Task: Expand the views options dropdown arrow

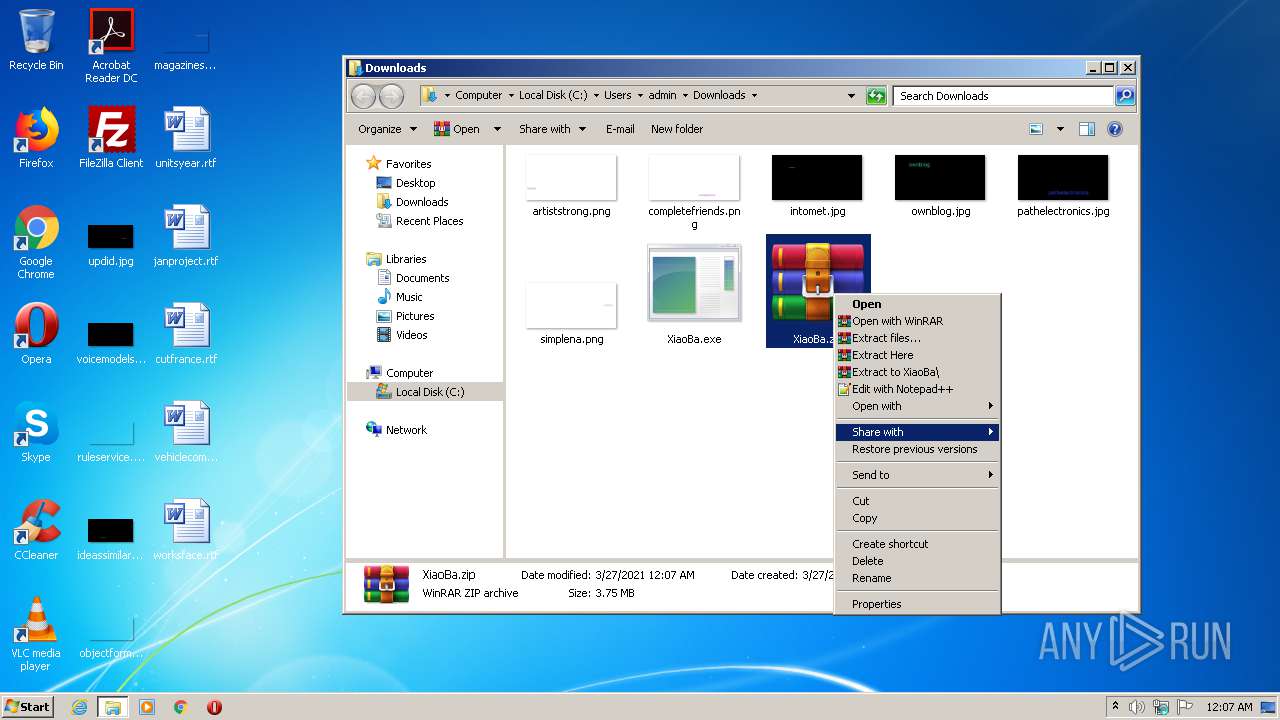Action: pyautogui.click(x=1060, y=129)
